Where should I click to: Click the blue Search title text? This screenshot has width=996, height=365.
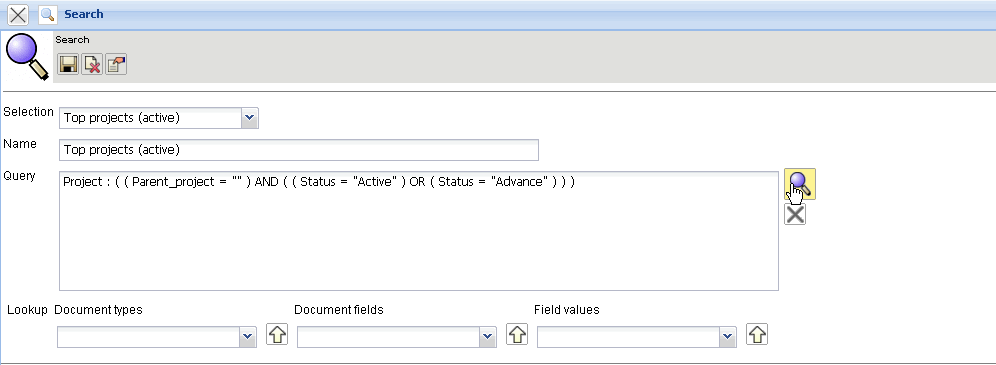coord(84,14)
